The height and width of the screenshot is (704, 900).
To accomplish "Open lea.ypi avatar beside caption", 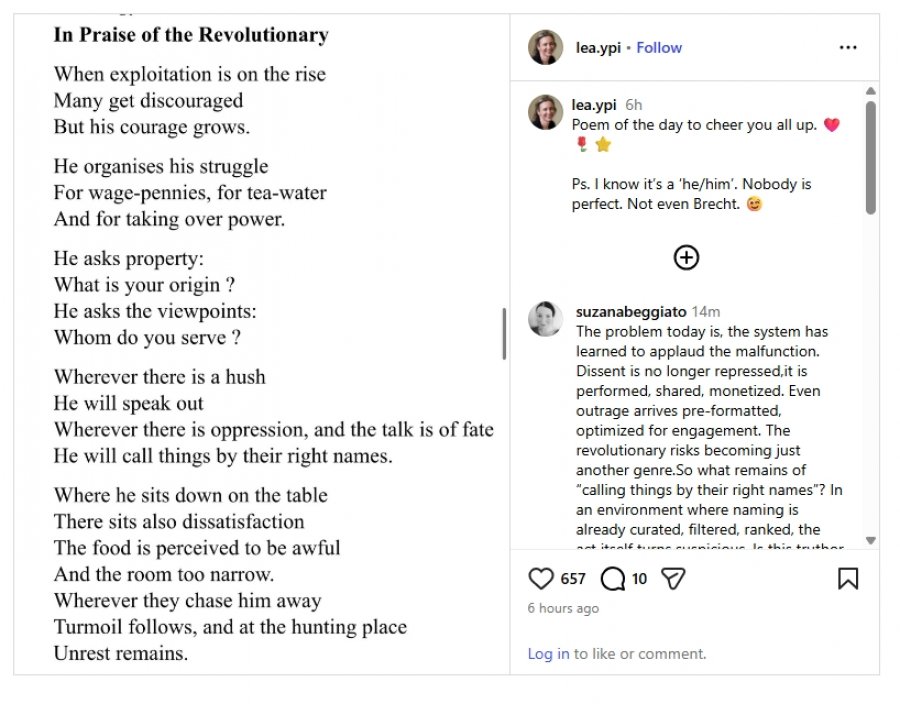I will pos(545,112).
